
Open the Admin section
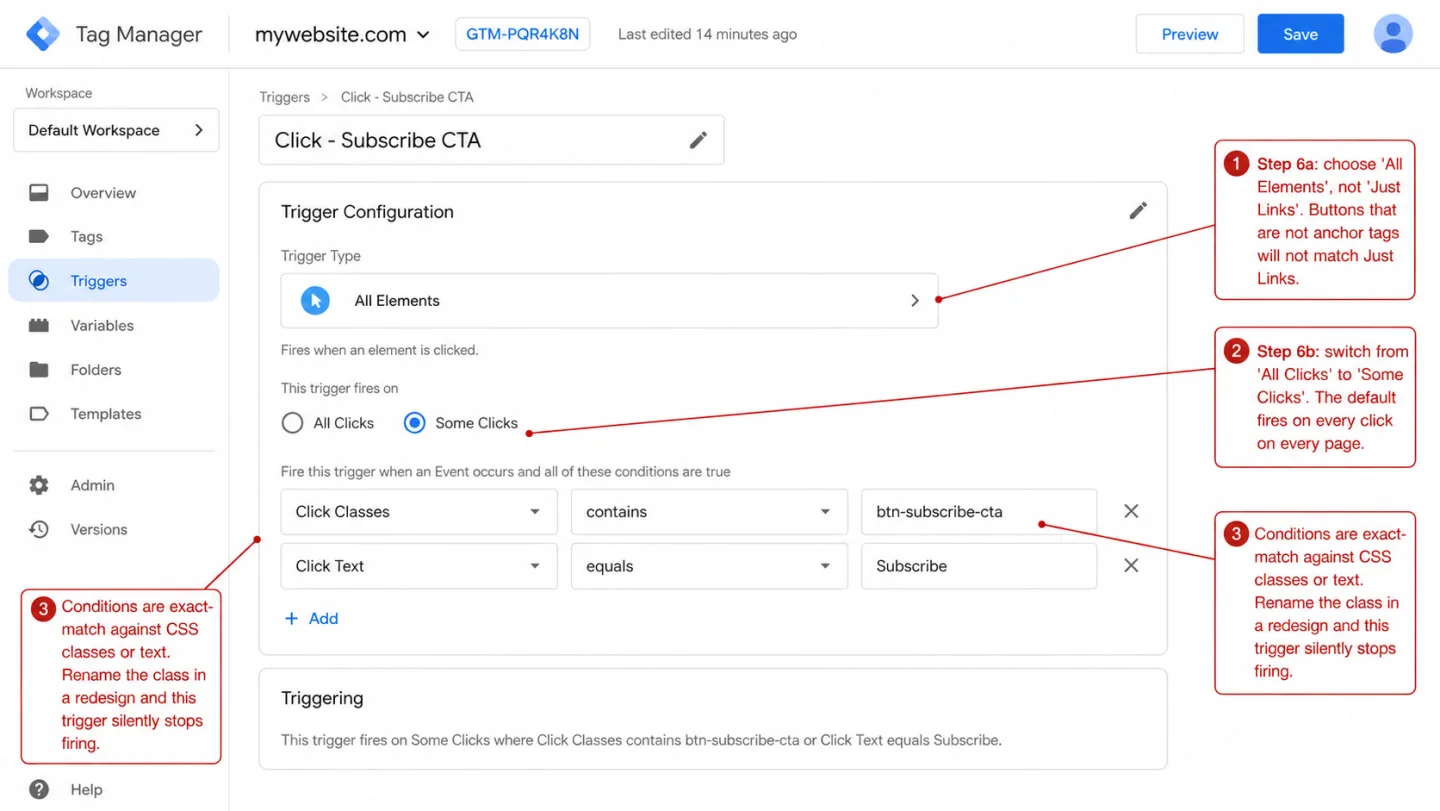tap(93, 485)
